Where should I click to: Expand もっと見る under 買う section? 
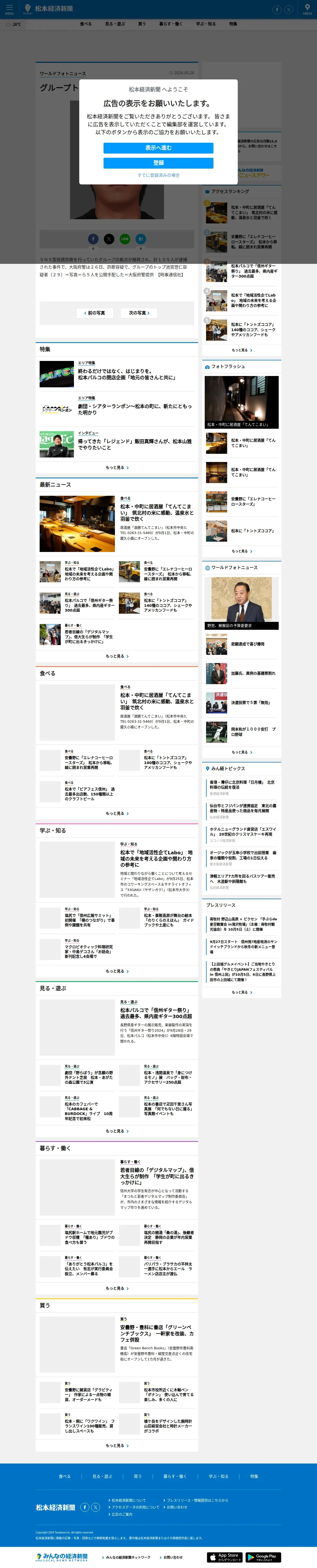point(117,1445)
